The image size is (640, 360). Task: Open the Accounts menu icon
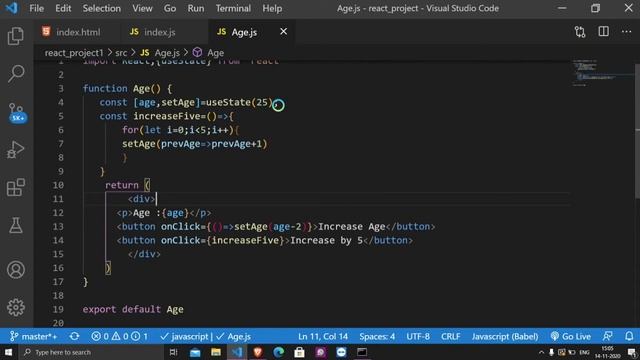tap(16, 270)
